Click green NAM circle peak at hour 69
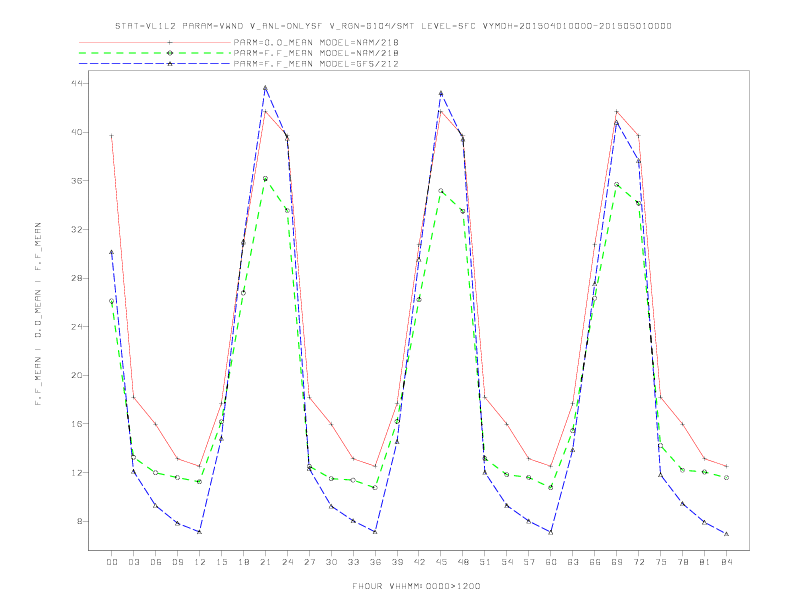 coord(617,185)
